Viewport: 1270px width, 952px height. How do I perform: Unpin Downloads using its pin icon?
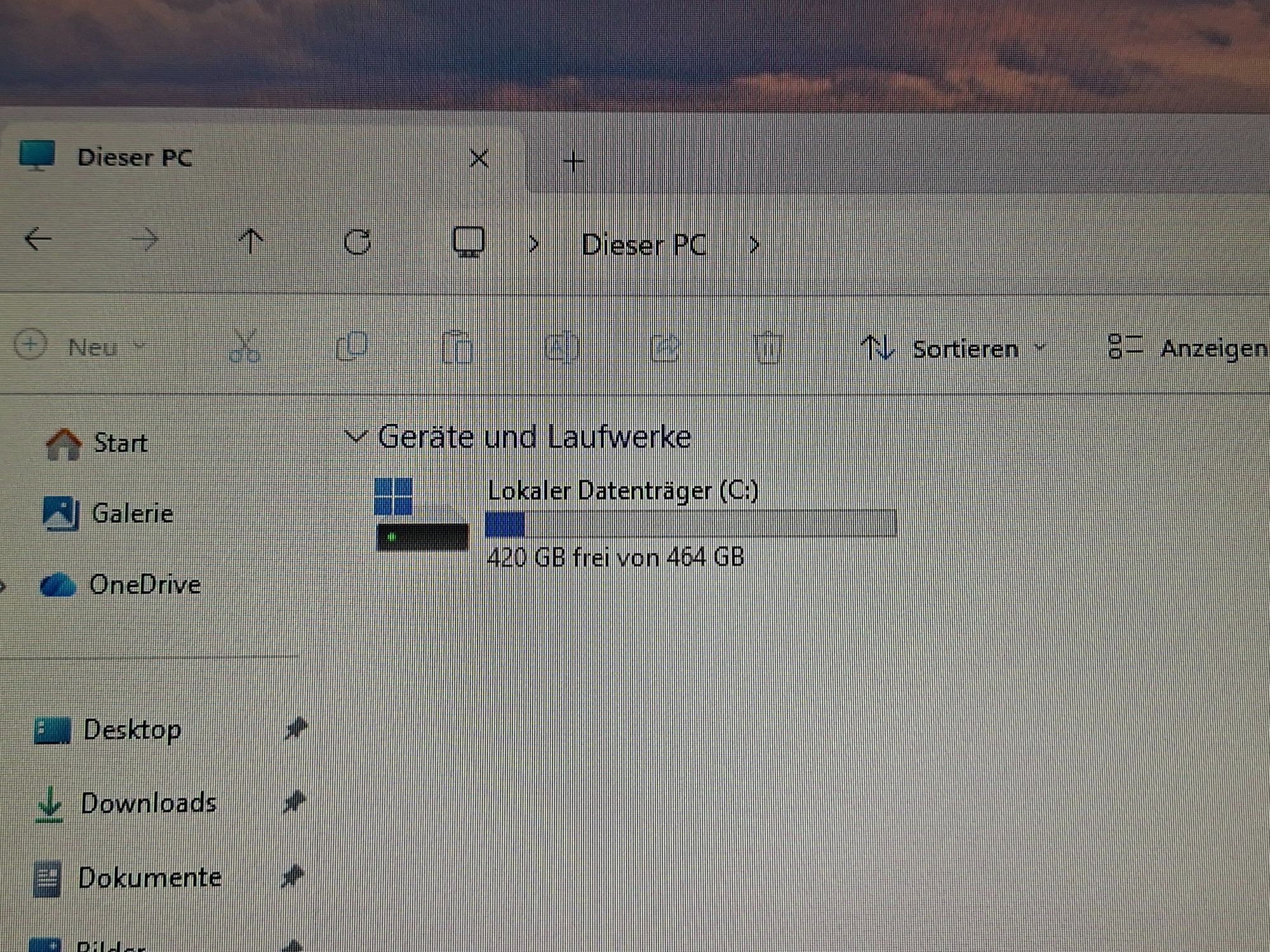pyautogui.click(x=295, y=802)
